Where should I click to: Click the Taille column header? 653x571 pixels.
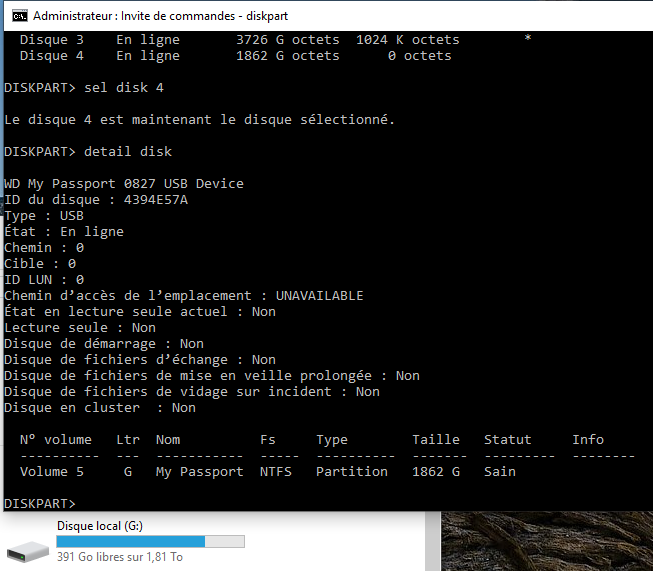click(x=436, y=440)
